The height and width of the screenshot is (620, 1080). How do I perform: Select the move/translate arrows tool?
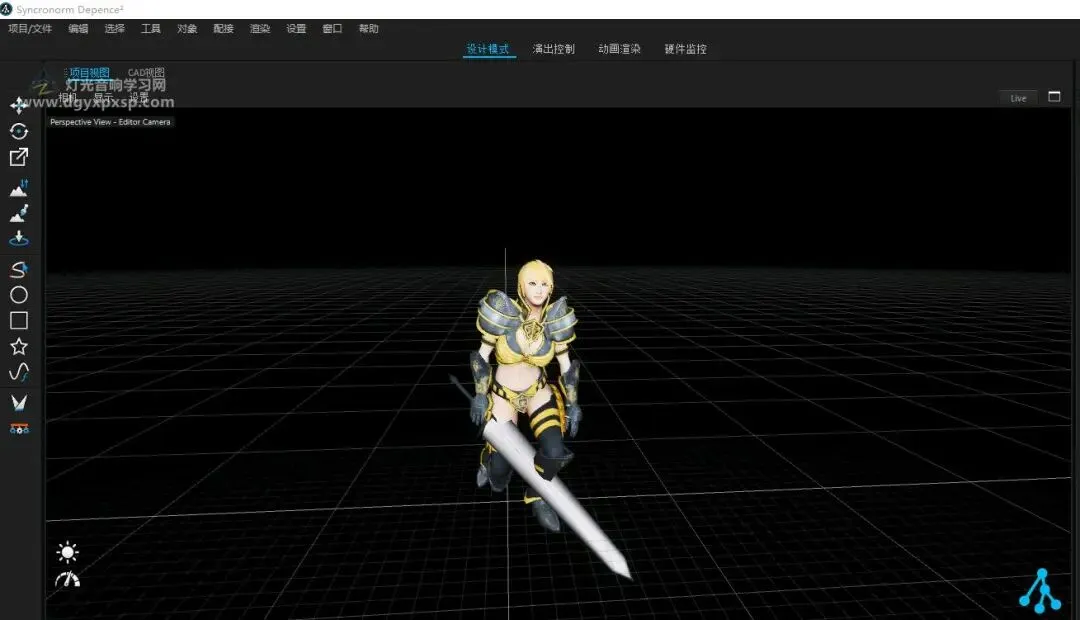click(x=19, y=105)
